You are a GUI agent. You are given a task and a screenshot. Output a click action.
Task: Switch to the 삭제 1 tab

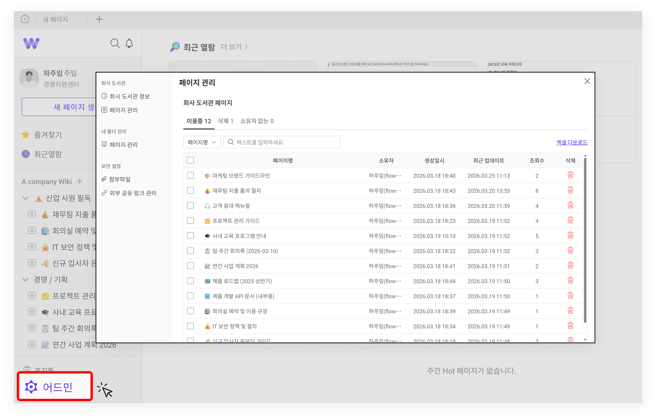point(226,121)
